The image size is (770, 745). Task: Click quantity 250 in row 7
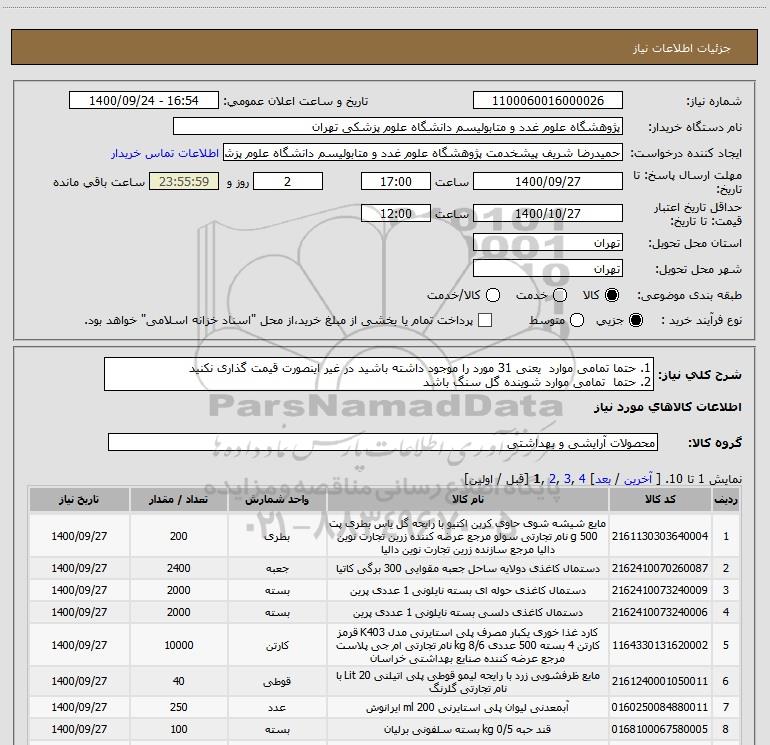tap(178, 708)
